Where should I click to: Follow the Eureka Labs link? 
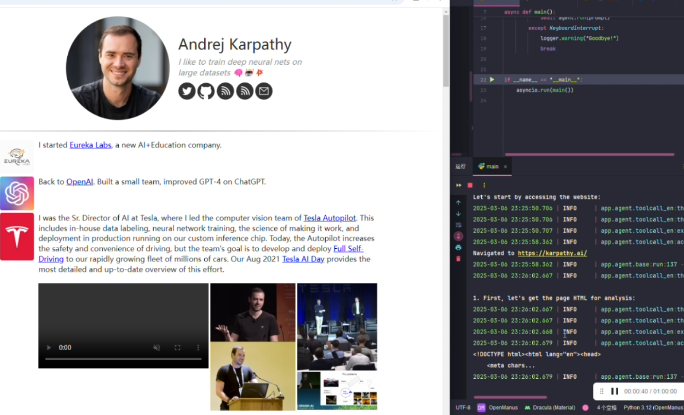90,145
